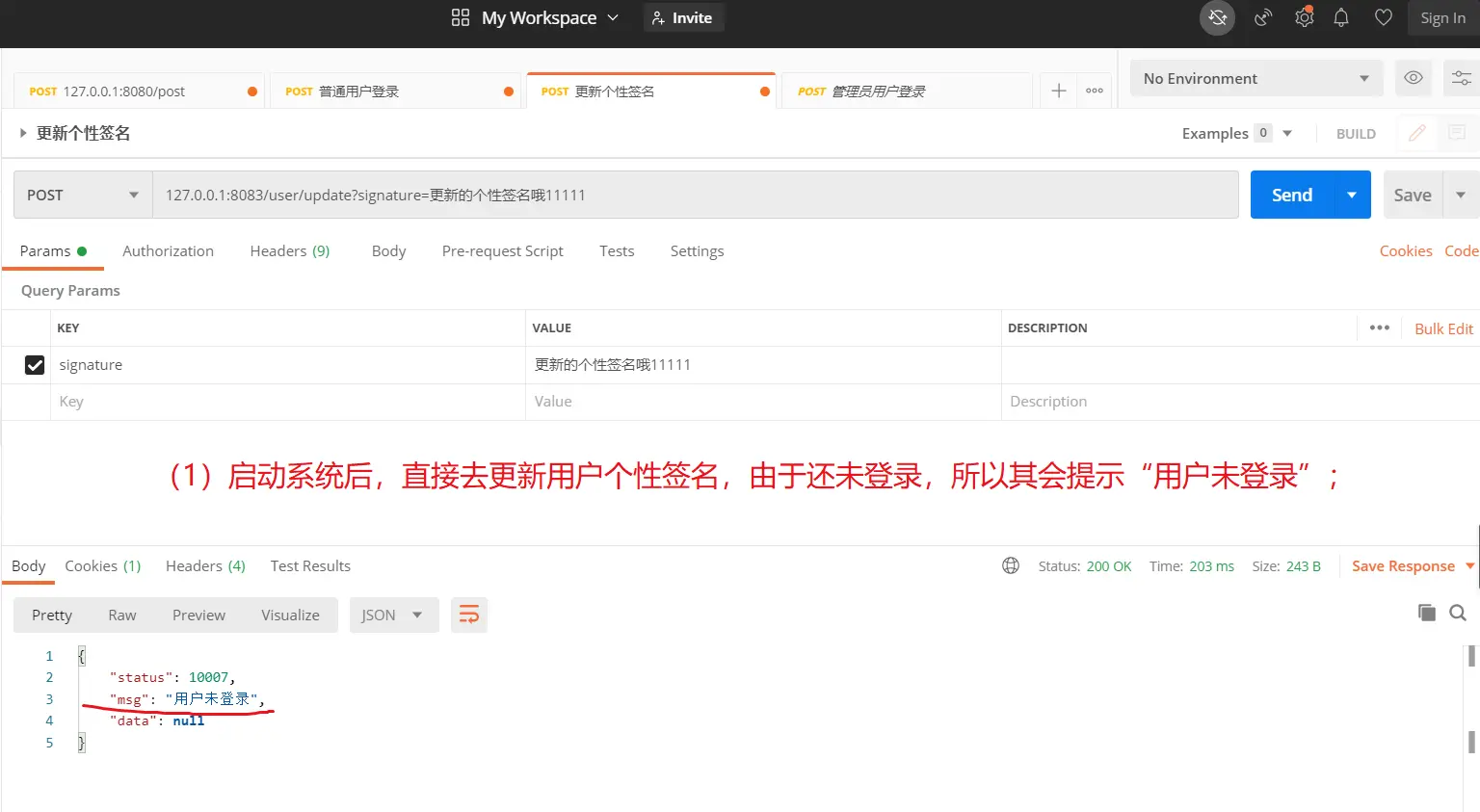The width and height of the screenshot is (1480, 812).
Task: Click the request URL input field
Action: point(694,195)
